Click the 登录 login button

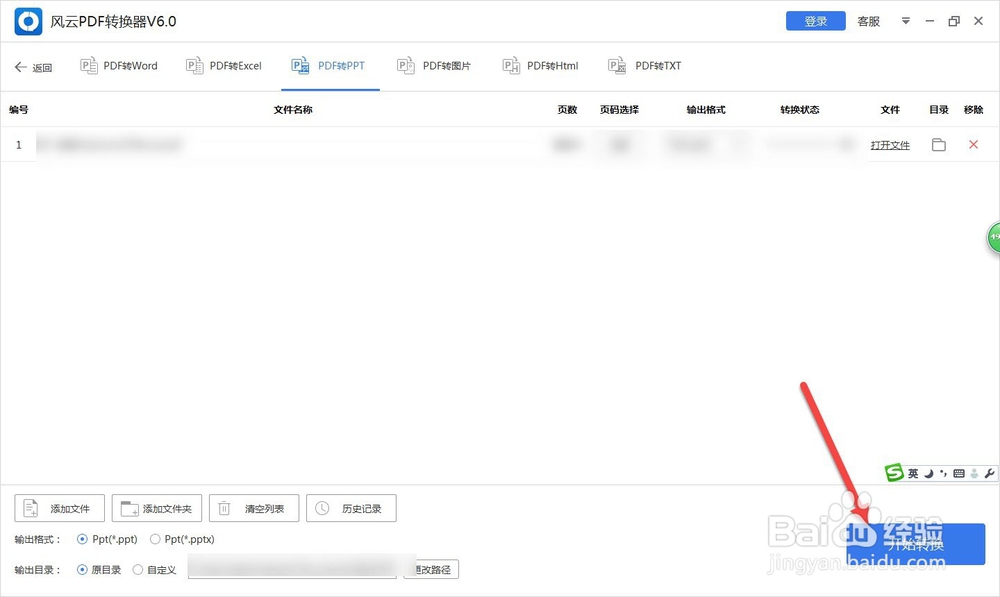tap(816, 21)
